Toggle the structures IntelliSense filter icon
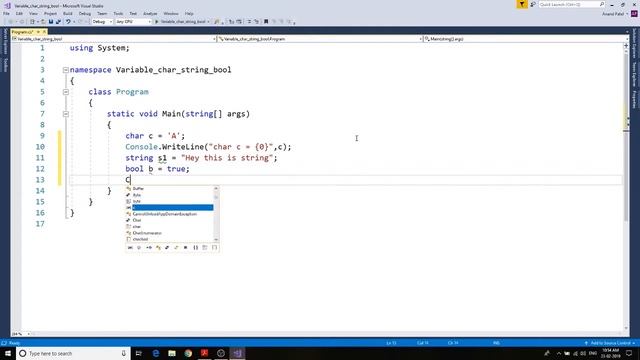Viewport: 640px width, 360px height. (167, 248)
